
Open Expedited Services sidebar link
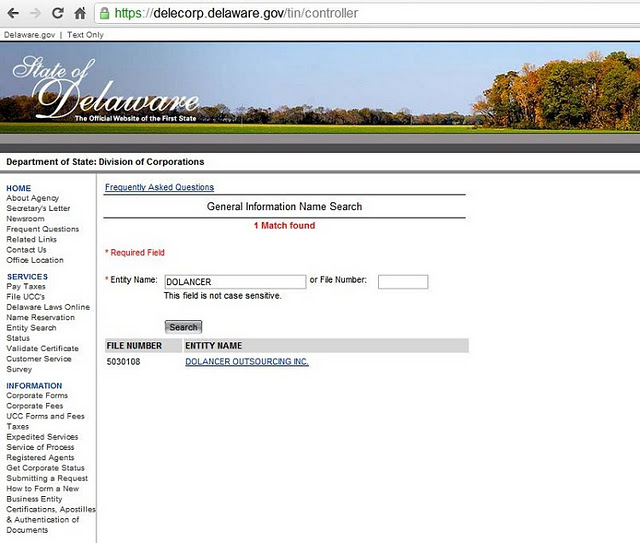(42, 437)
